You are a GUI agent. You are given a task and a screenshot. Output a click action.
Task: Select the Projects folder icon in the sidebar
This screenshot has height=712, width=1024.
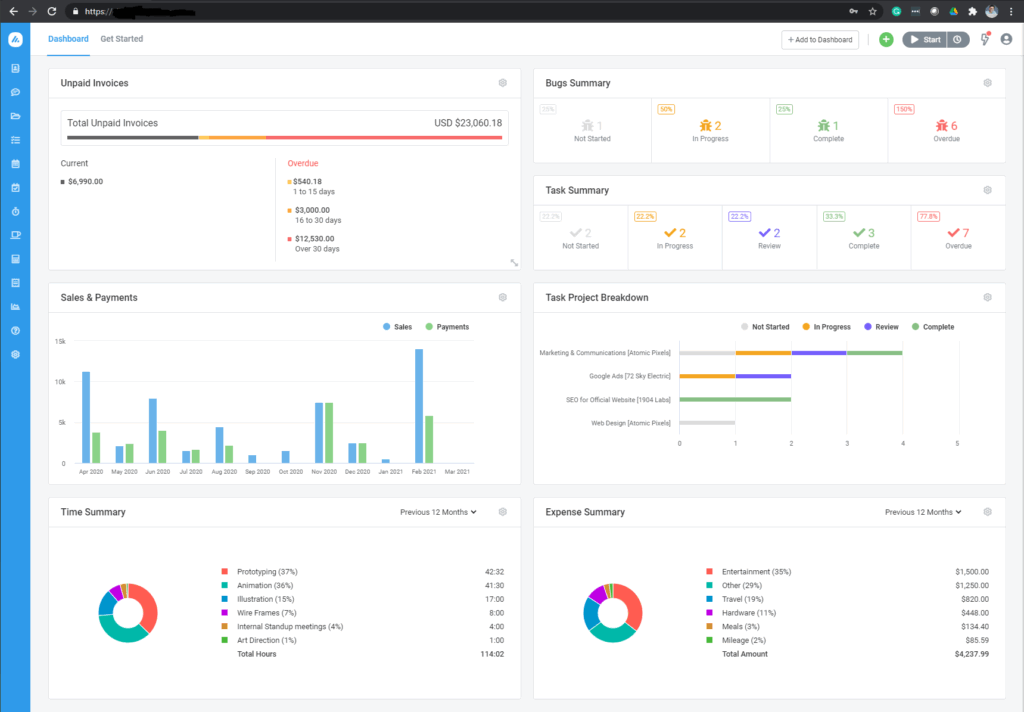pyautogui.click(x=15, y=116)
